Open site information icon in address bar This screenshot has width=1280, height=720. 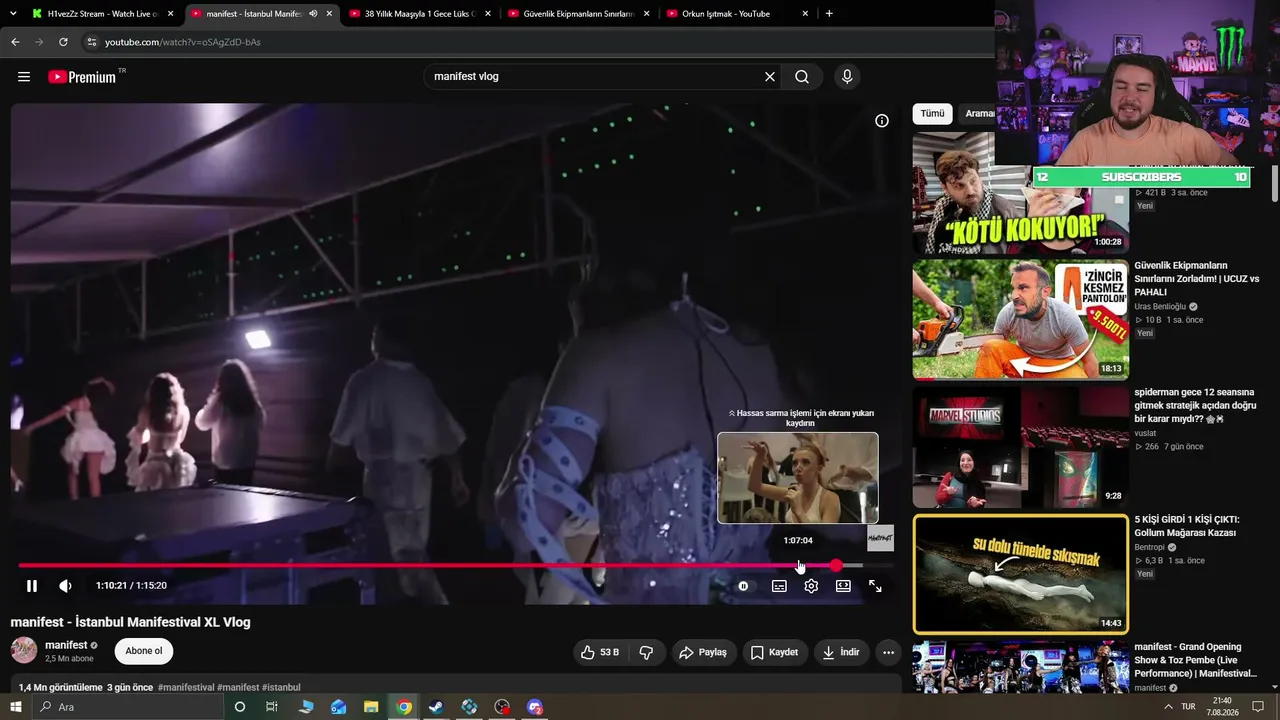(x=91, y=42)
